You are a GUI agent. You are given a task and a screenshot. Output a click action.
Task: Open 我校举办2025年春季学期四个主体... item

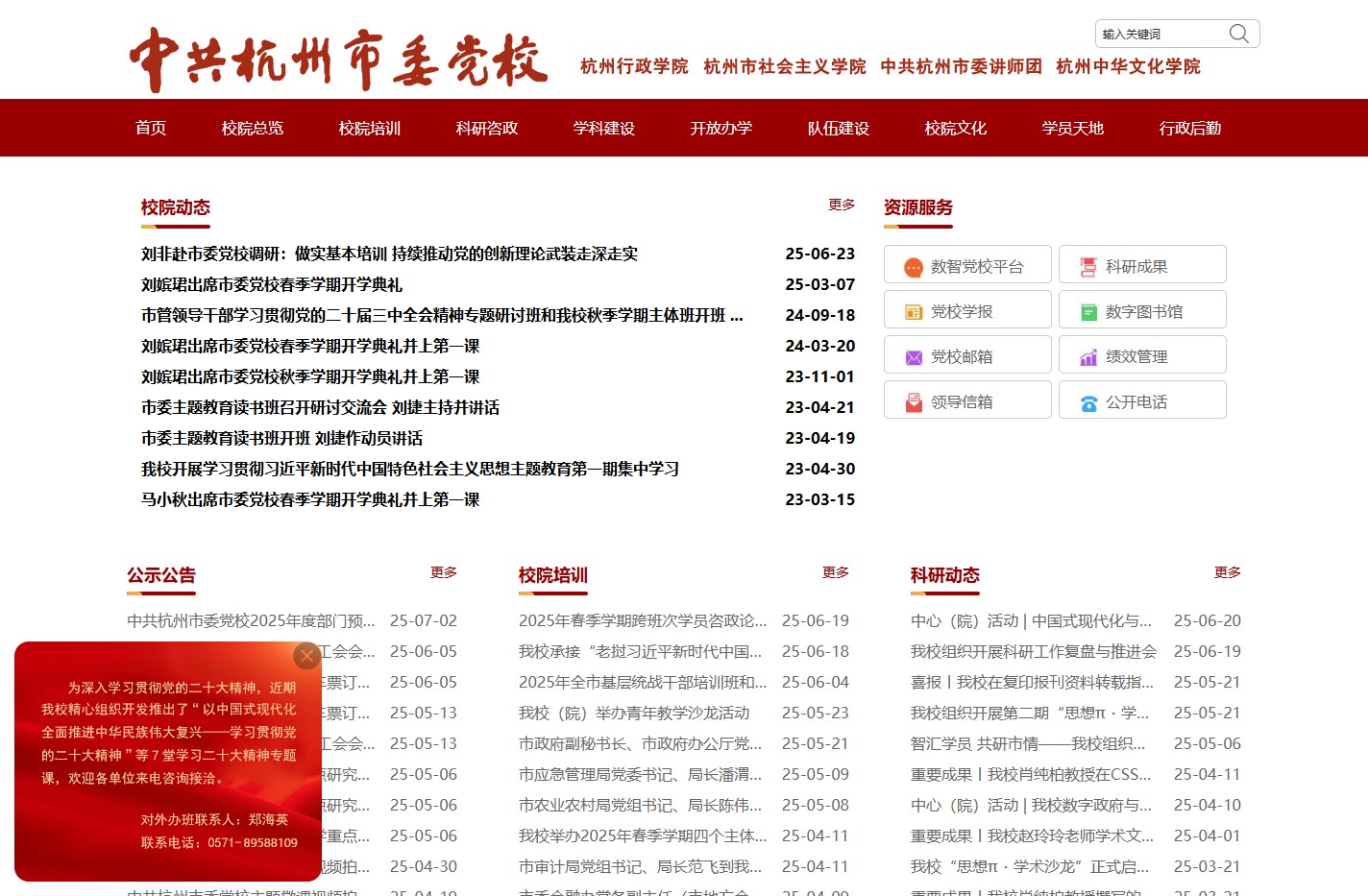643,835
